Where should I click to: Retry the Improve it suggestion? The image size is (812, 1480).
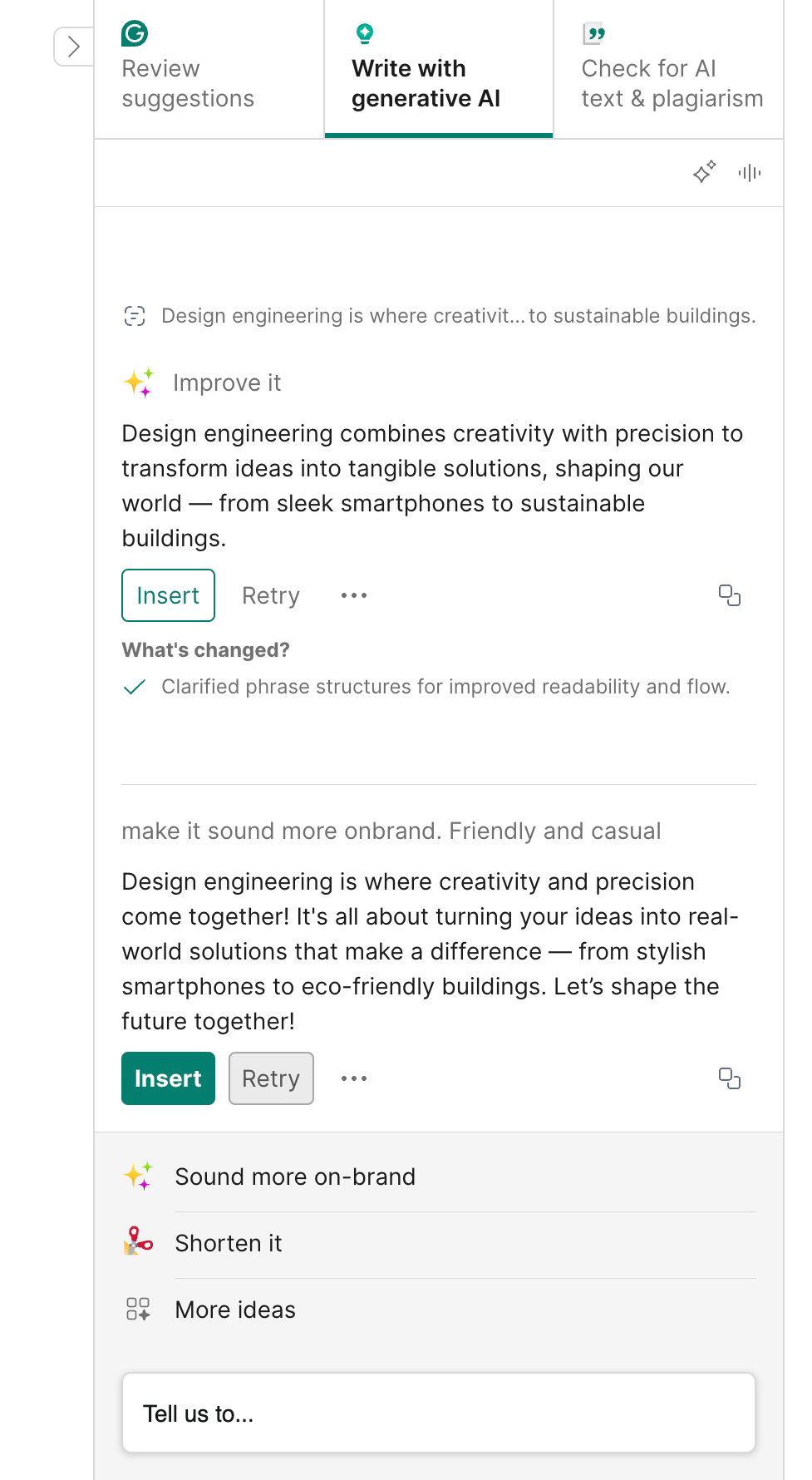pos(270,595)
